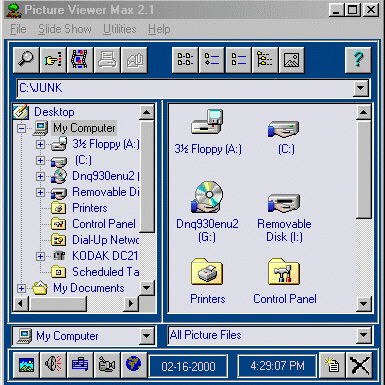
Task: Click the question mark help button
Action: [x=358, y=60]
